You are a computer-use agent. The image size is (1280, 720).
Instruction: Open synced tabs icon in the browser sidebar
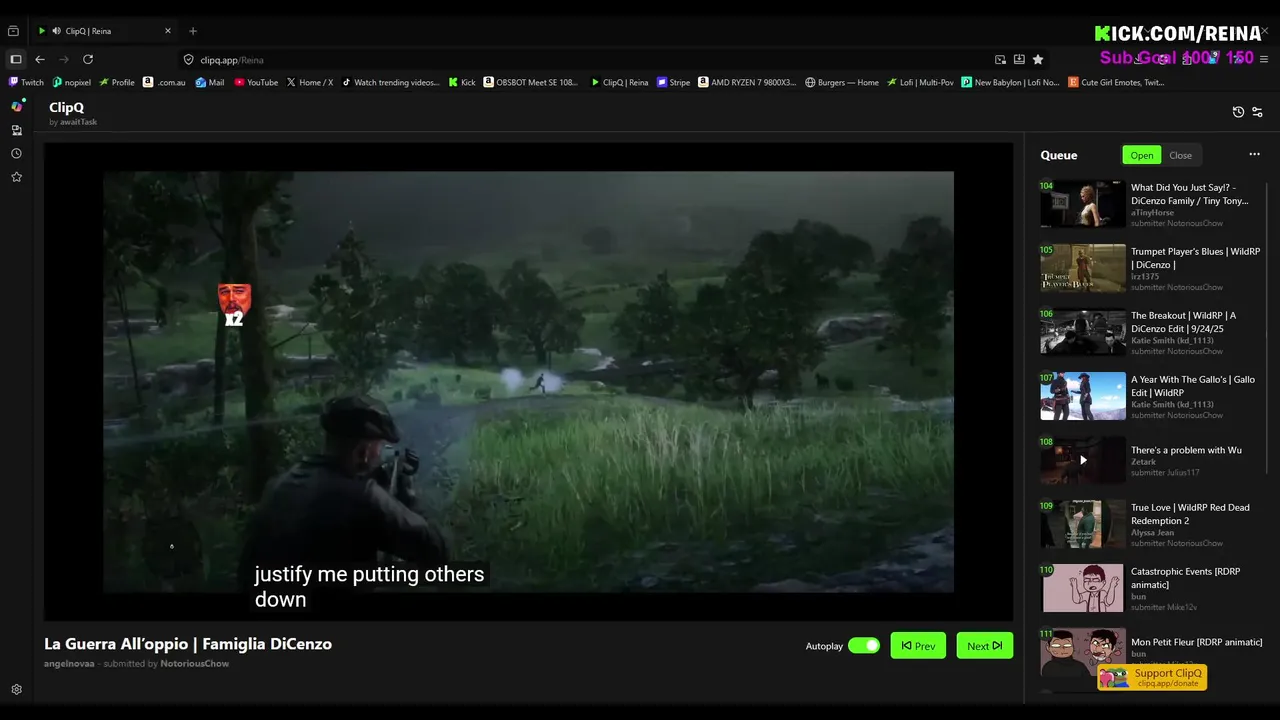[16, 130]
